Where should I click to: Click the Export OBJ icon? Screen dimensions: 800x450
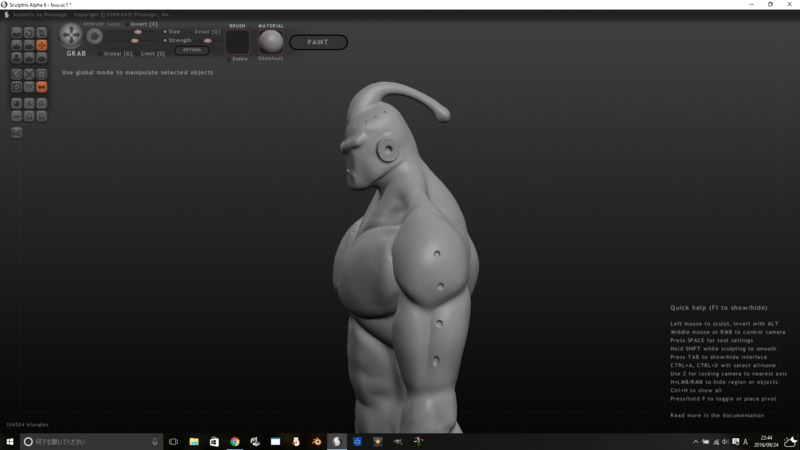tap(42, 104)
